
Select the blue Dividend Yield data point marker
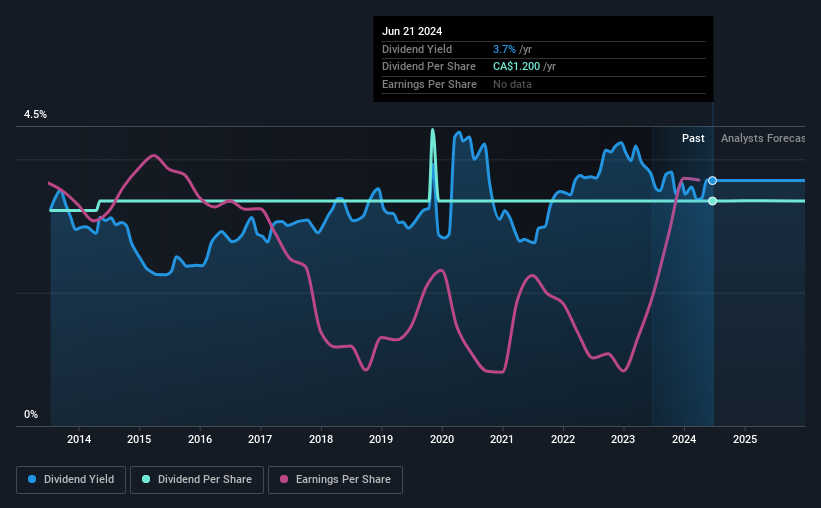point(713,181)
